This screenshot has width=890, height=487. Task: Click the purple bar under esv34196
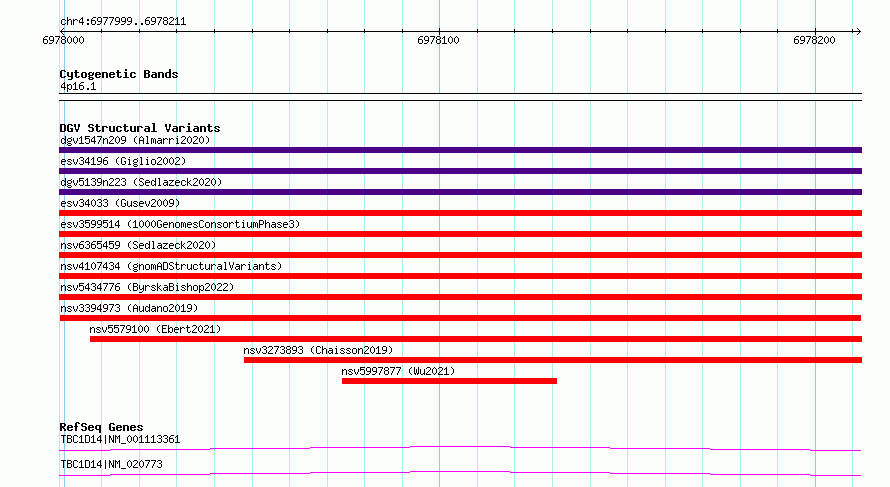(x=460, y=171)
